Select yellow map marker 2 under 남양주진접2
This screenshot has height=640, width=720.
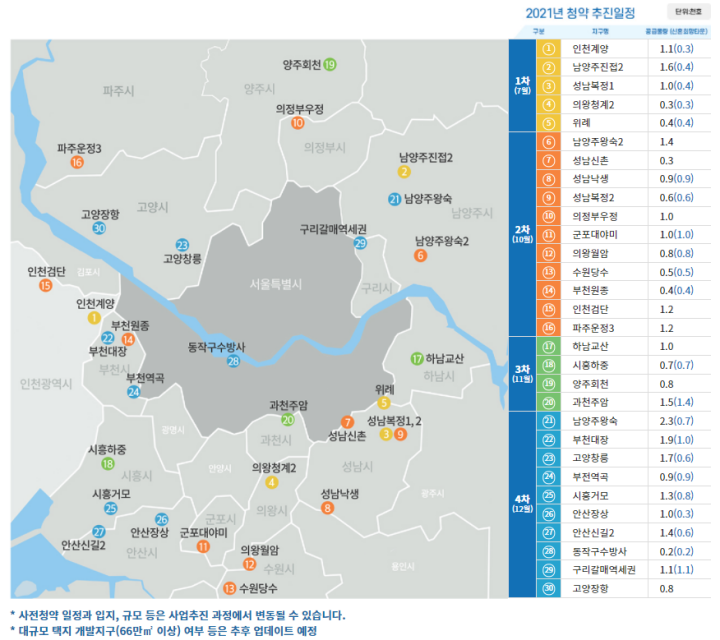click(404, 172)
